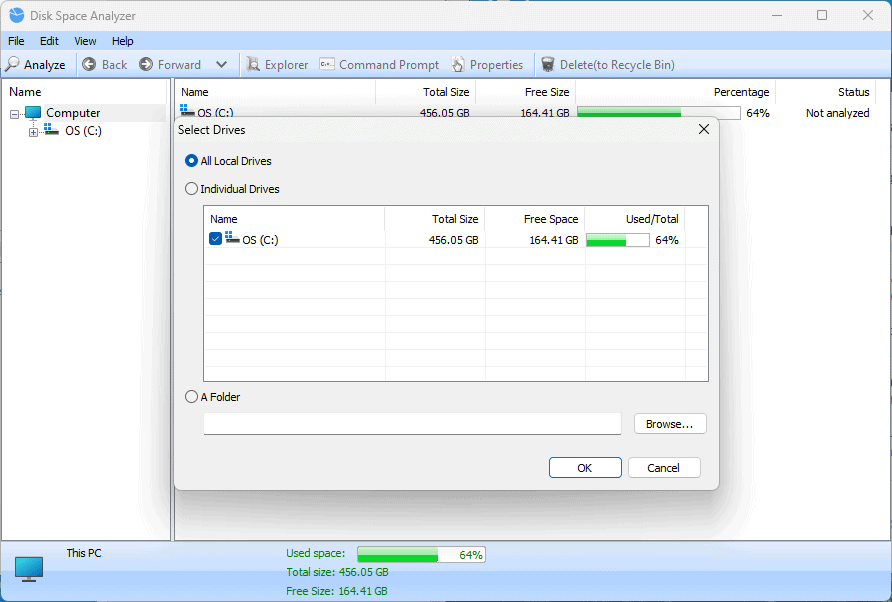Sort dialog list by Free Space header
The height and width of the screenshot is (602, 892).
tap(535, 219)
